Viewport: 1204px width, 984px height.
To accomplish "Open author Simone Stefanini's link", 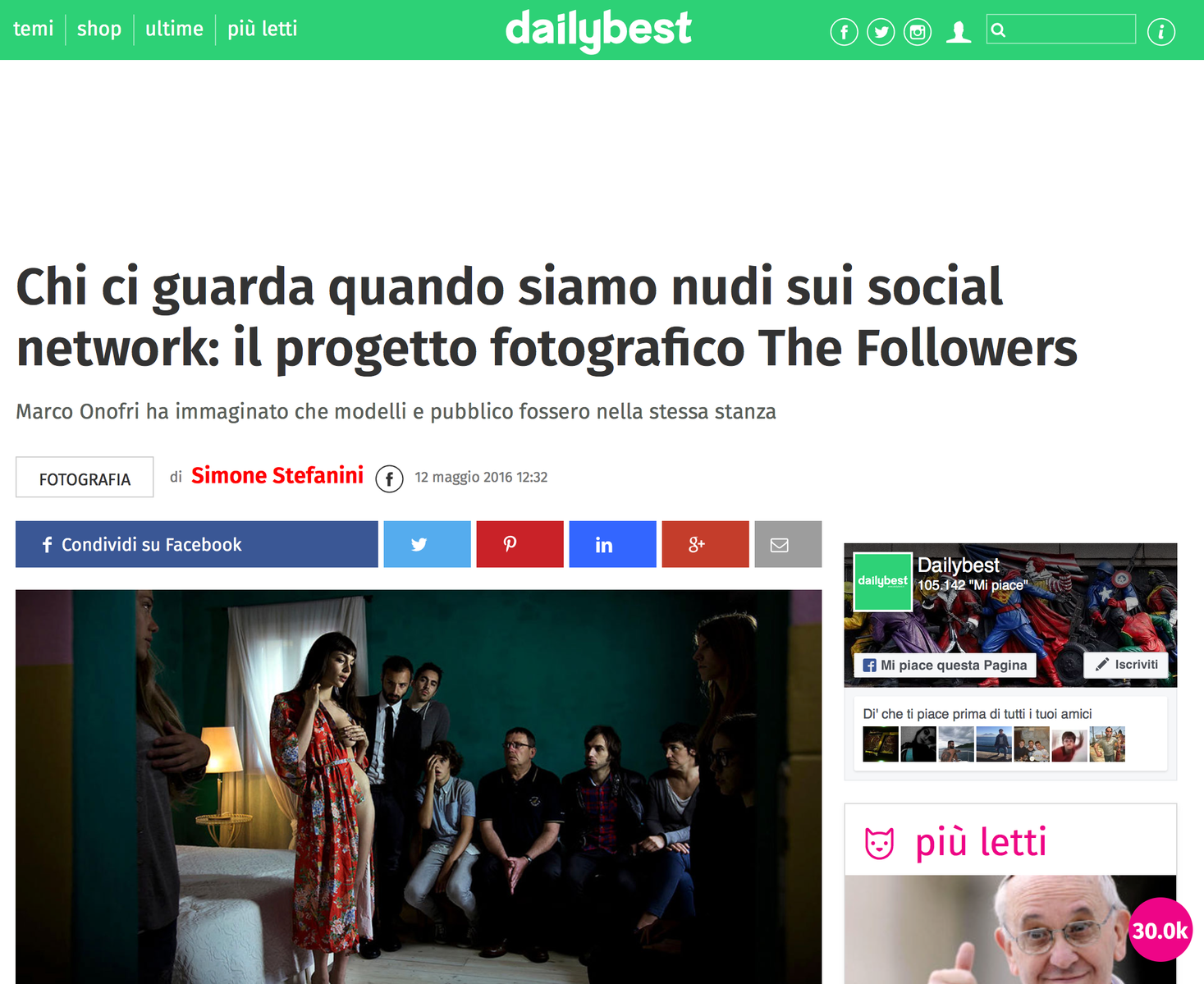I will pyautogui.click(x=277, y=476).
